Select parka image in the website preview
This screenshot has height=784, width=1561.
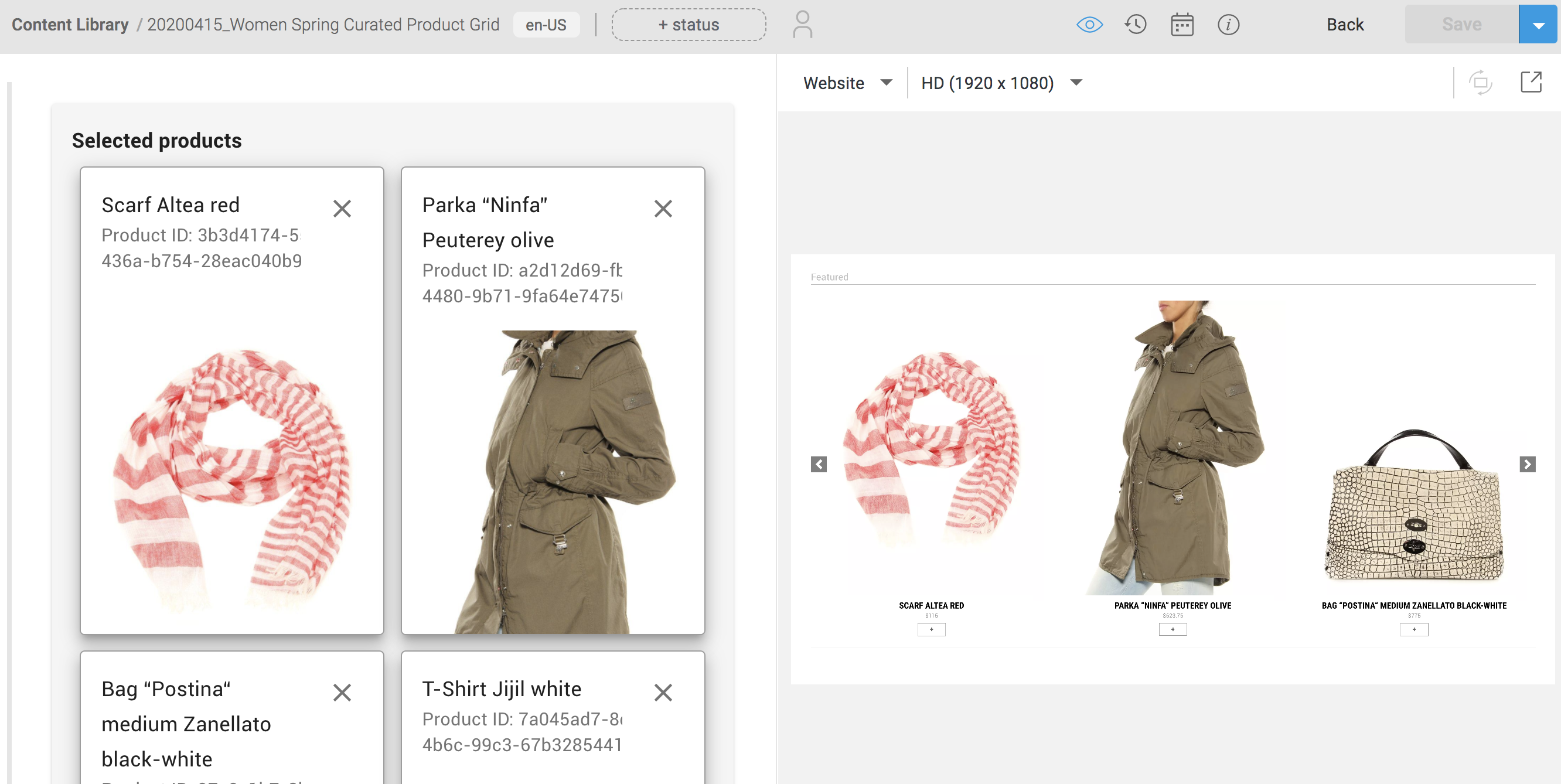click(1173, 448)
